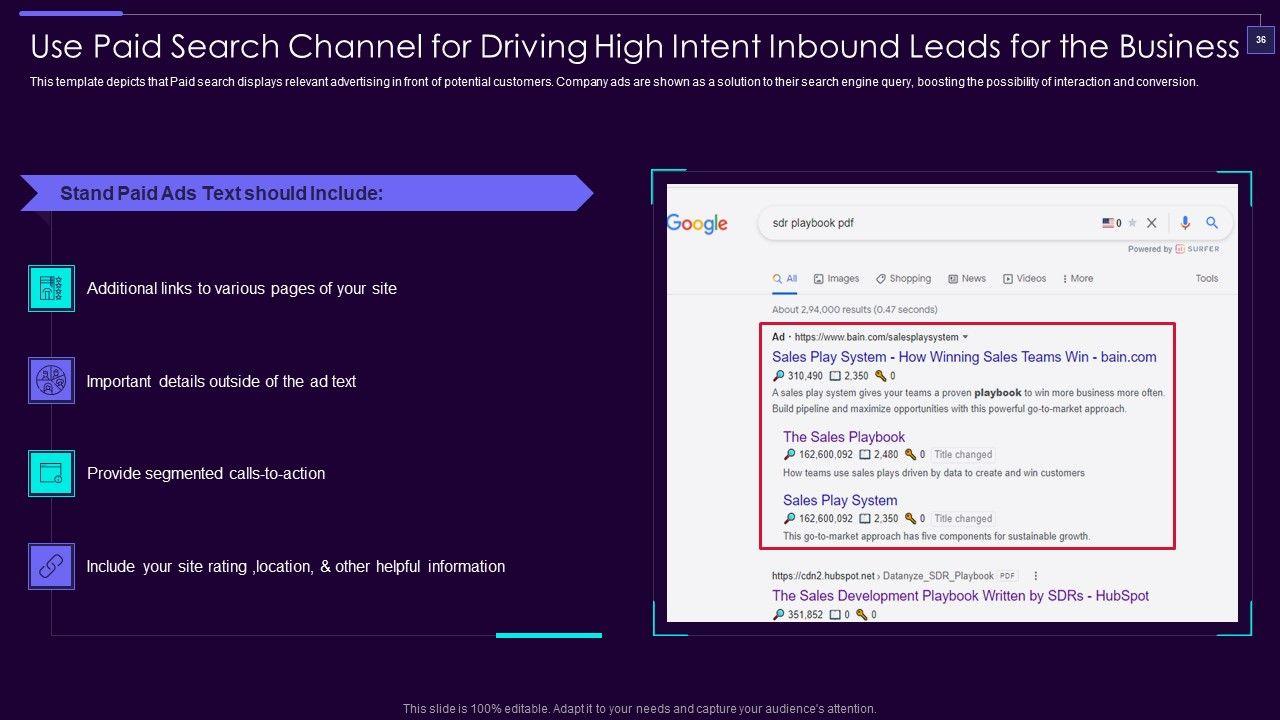
Task: Click the blue magnifier search icon
Action: pos(1212,223)
